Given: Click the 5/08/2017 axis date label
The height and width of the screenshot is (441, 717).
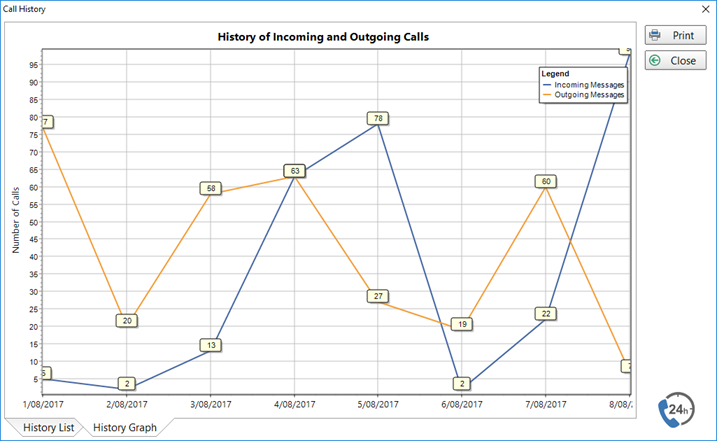Looking at the screenshot, I should [x=378, y=404].
